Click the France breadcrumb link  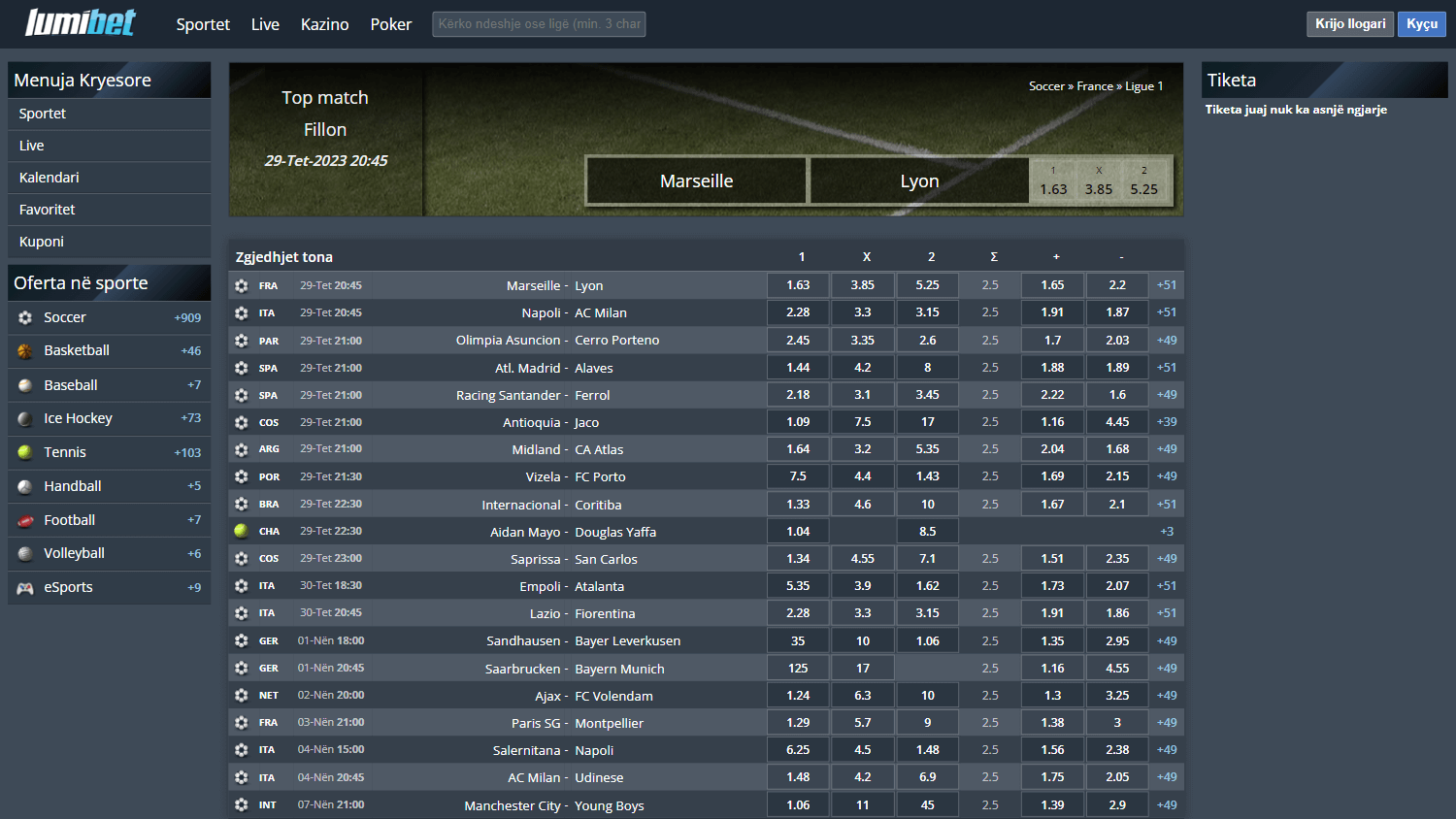click(1095, 86)
